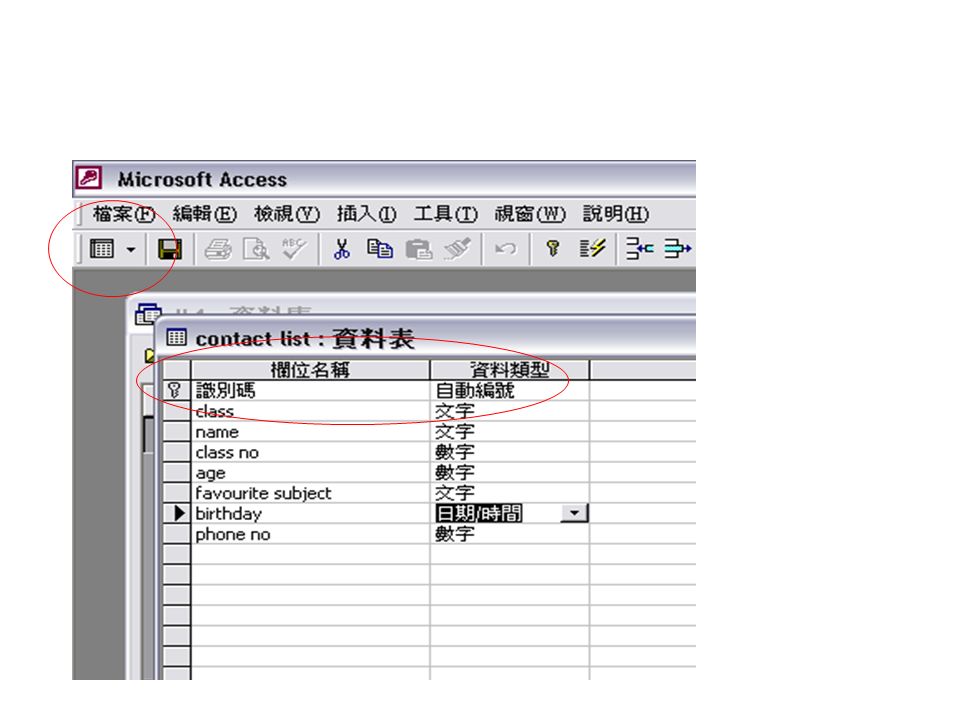Click the Paste clipboard icon
Viewport: 960px width, 720px height.
(419, 249)
